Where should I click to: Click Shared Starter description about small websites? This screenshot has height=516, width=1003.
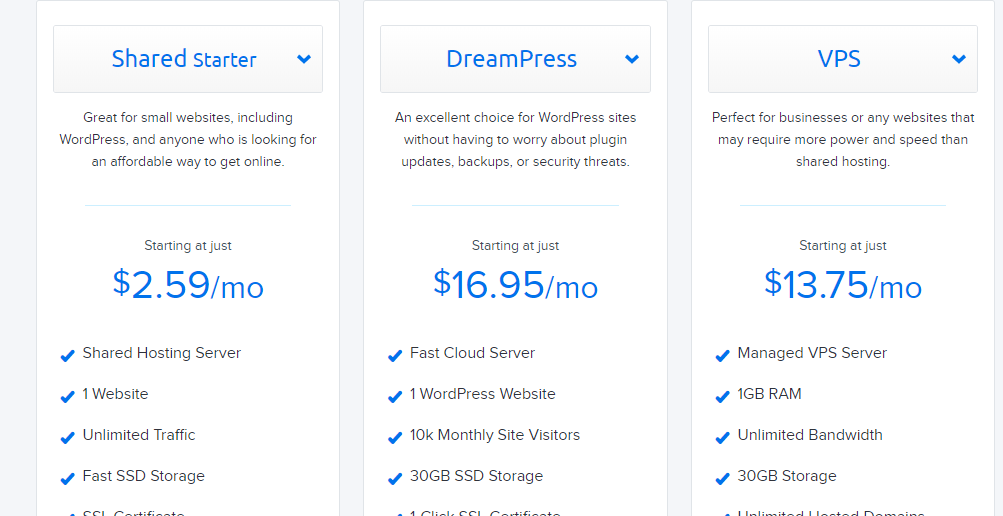point(188,140)
